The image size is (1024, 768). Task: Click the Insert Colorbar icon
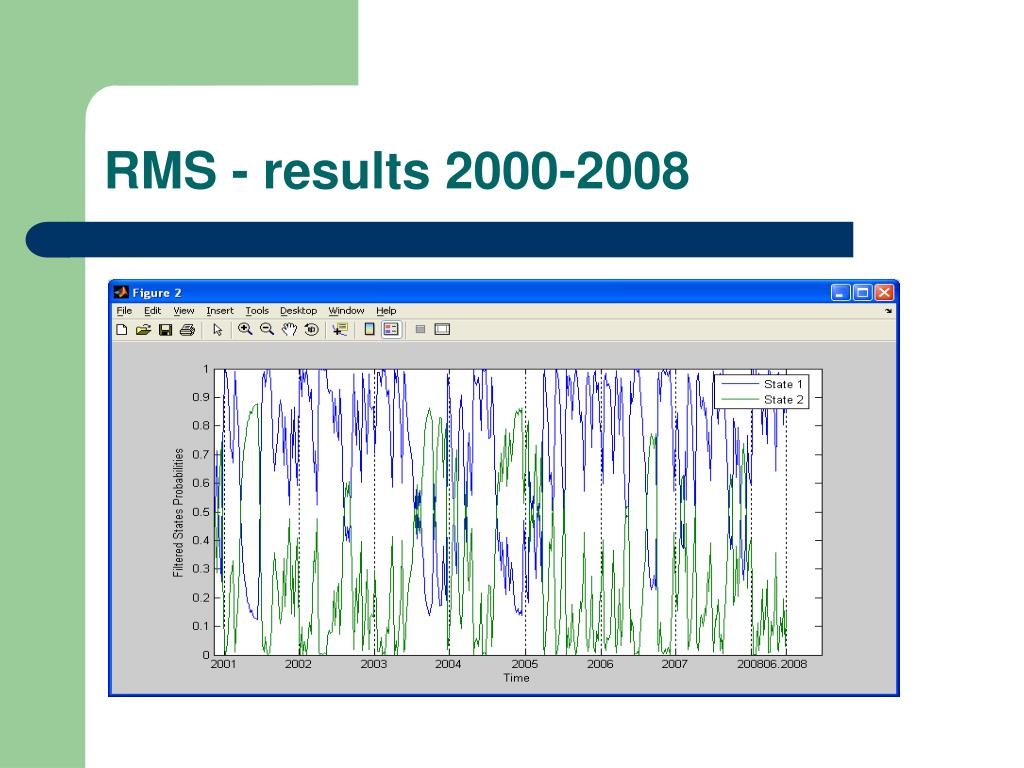point(369,330)
